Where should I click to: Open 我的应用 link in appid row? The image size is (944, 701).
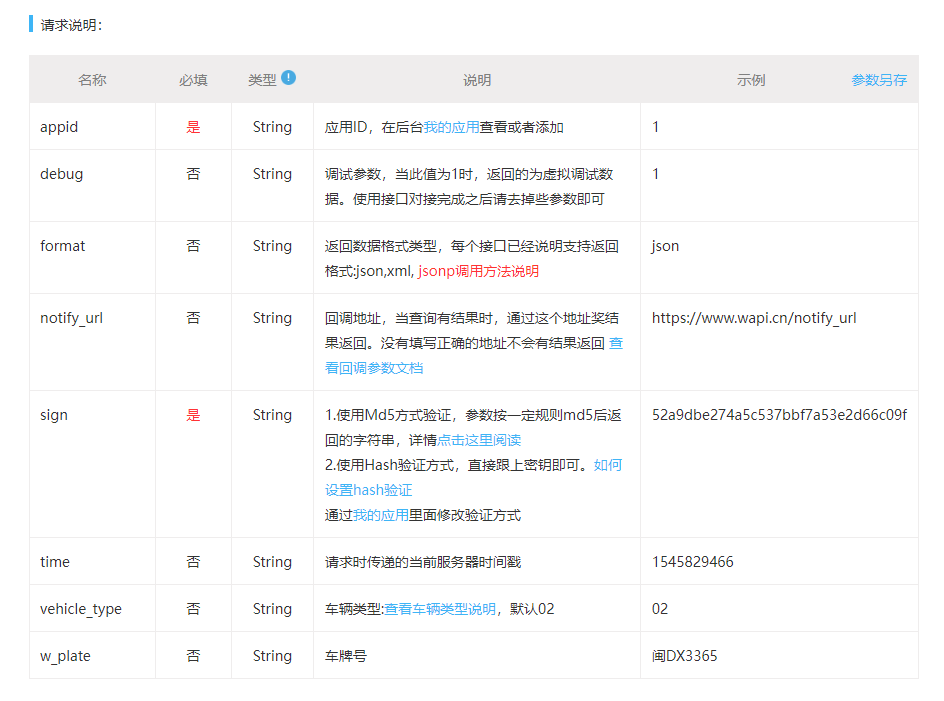[451, 127]
